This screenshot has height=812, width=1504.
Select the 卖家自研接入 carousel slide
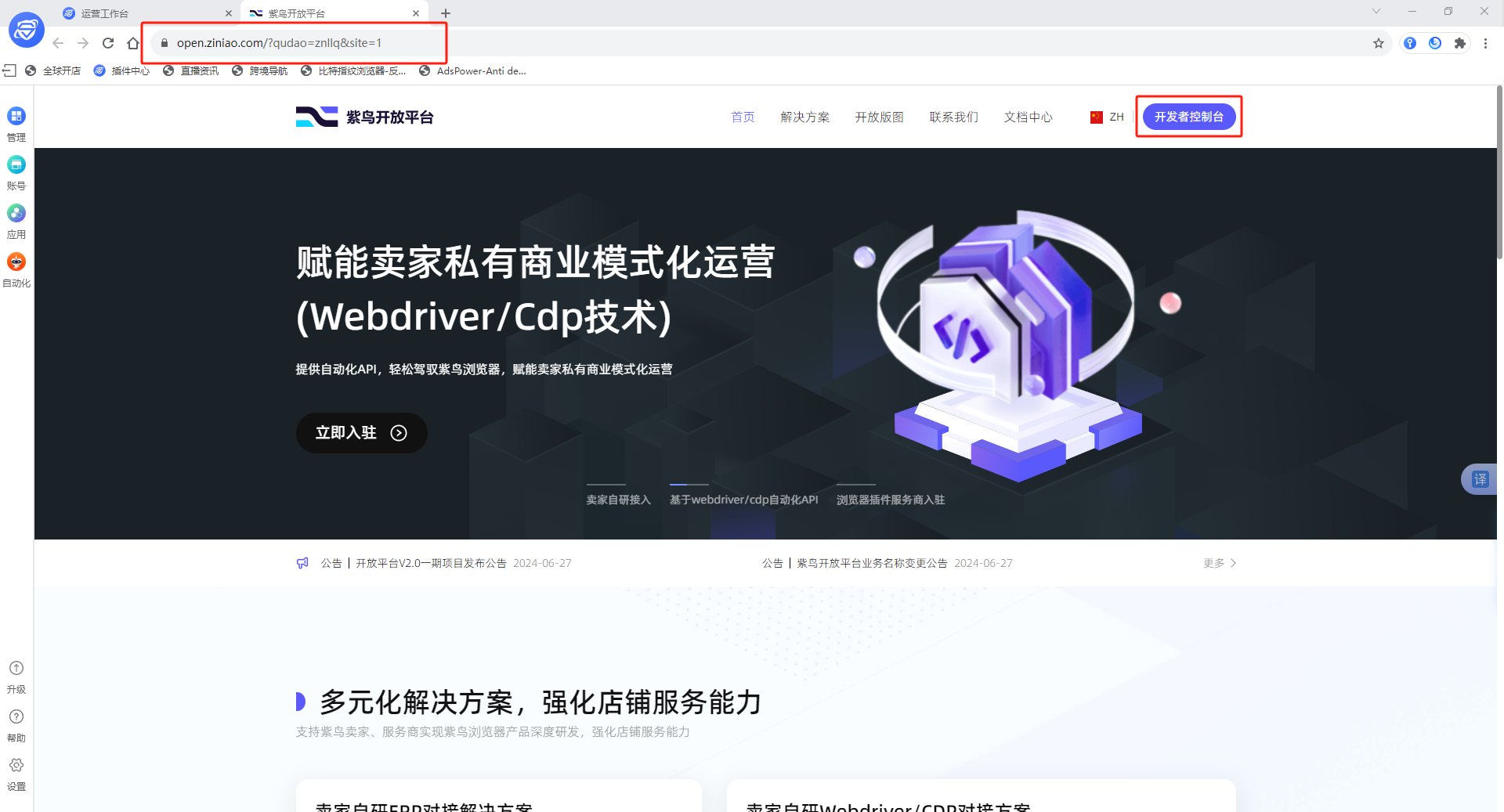click(618, 500)
